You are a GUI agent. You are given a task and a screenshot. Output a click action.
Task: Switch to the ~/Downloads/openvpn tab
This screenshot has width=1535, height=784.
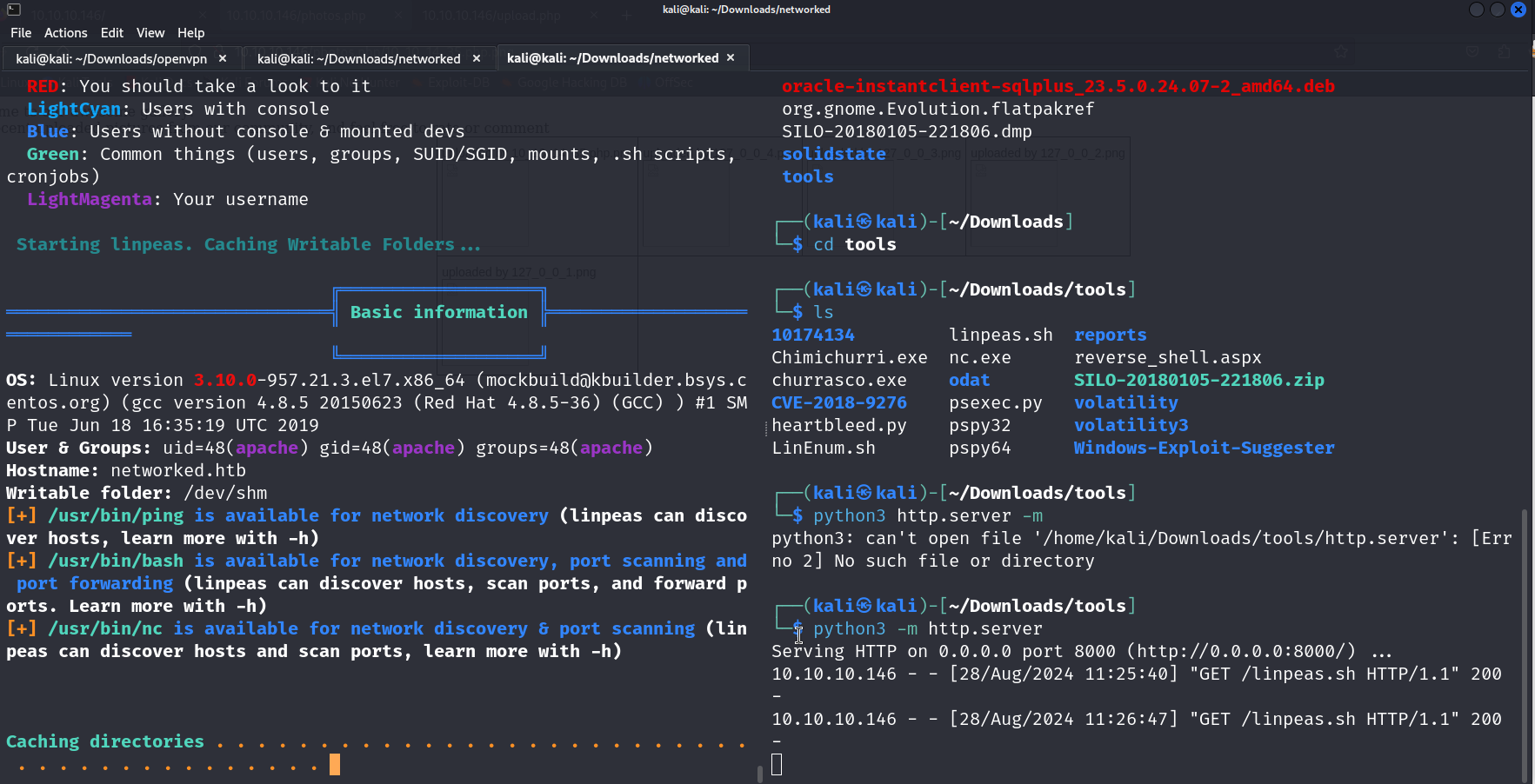pyautogui.click(x=111, y=59)
